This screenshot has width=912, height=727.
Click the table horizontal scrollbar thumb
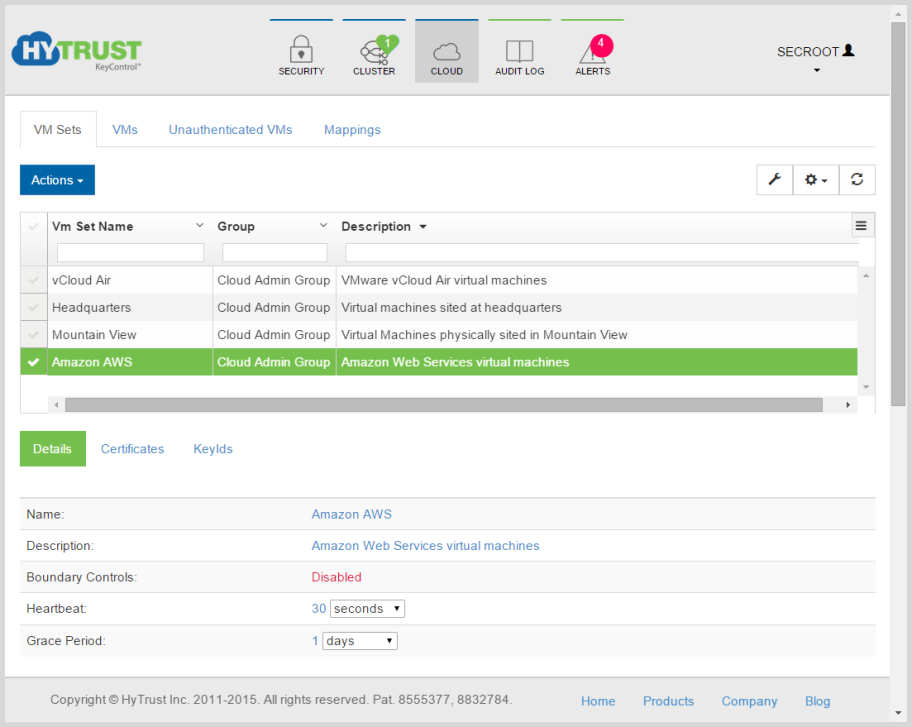(x=444, y=405)
